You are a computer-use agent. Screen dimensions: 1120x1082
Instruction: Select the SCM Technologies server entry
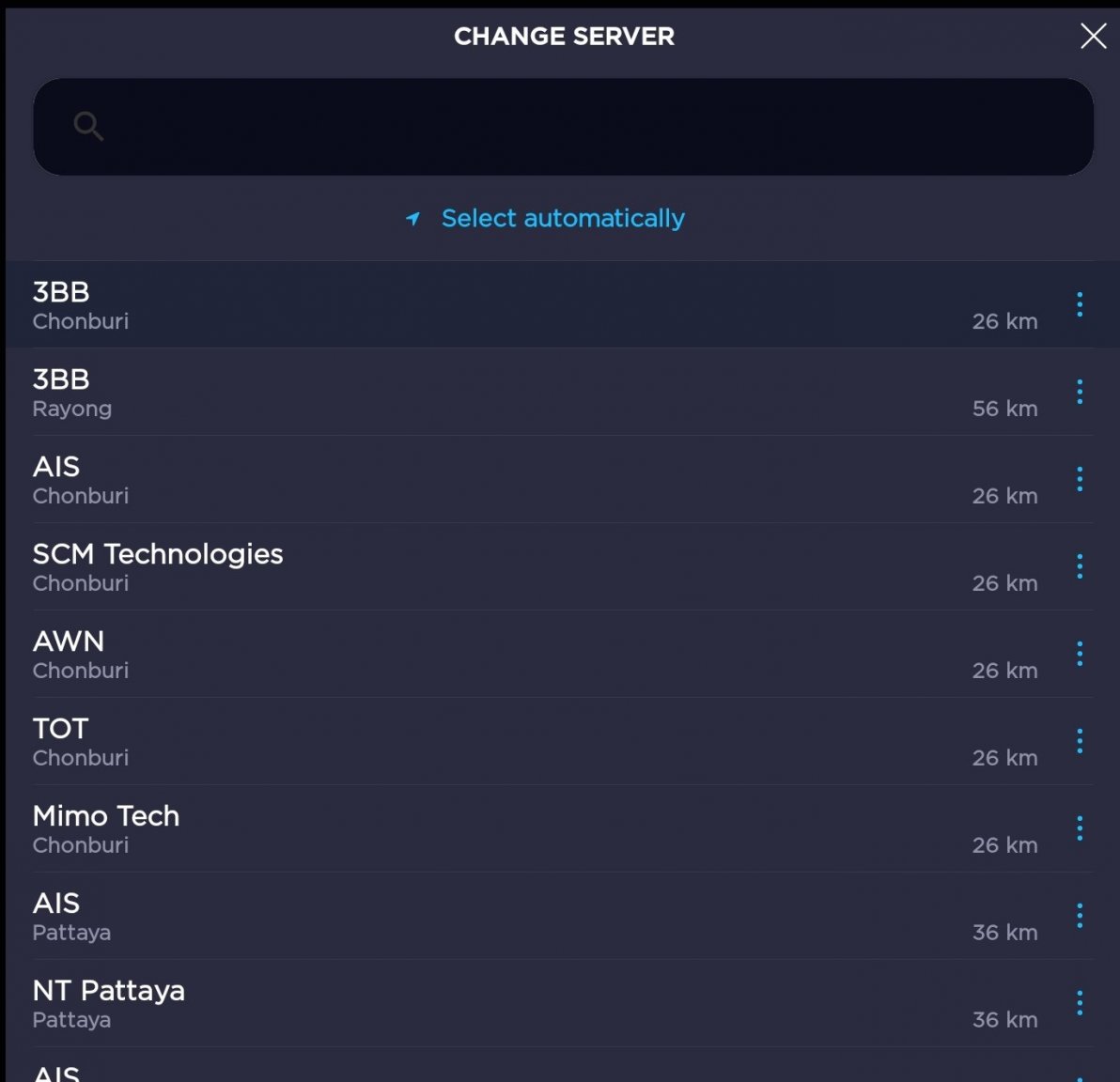point(470,566)
